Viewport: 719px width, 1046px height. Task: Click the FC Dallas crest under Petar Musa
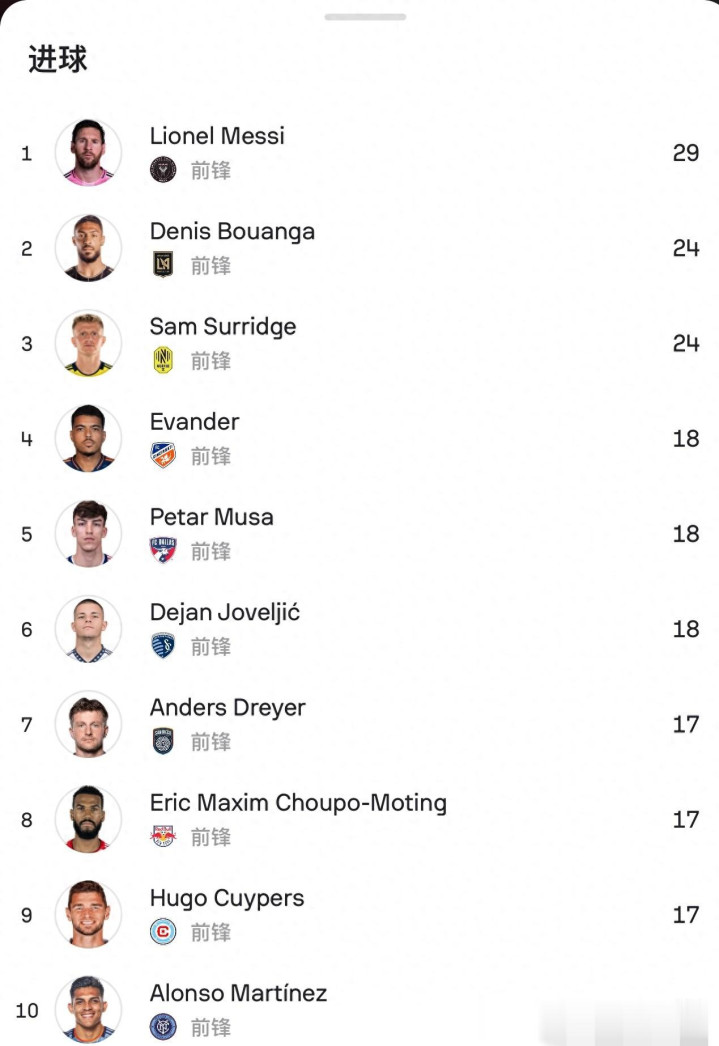click(162, 550)
